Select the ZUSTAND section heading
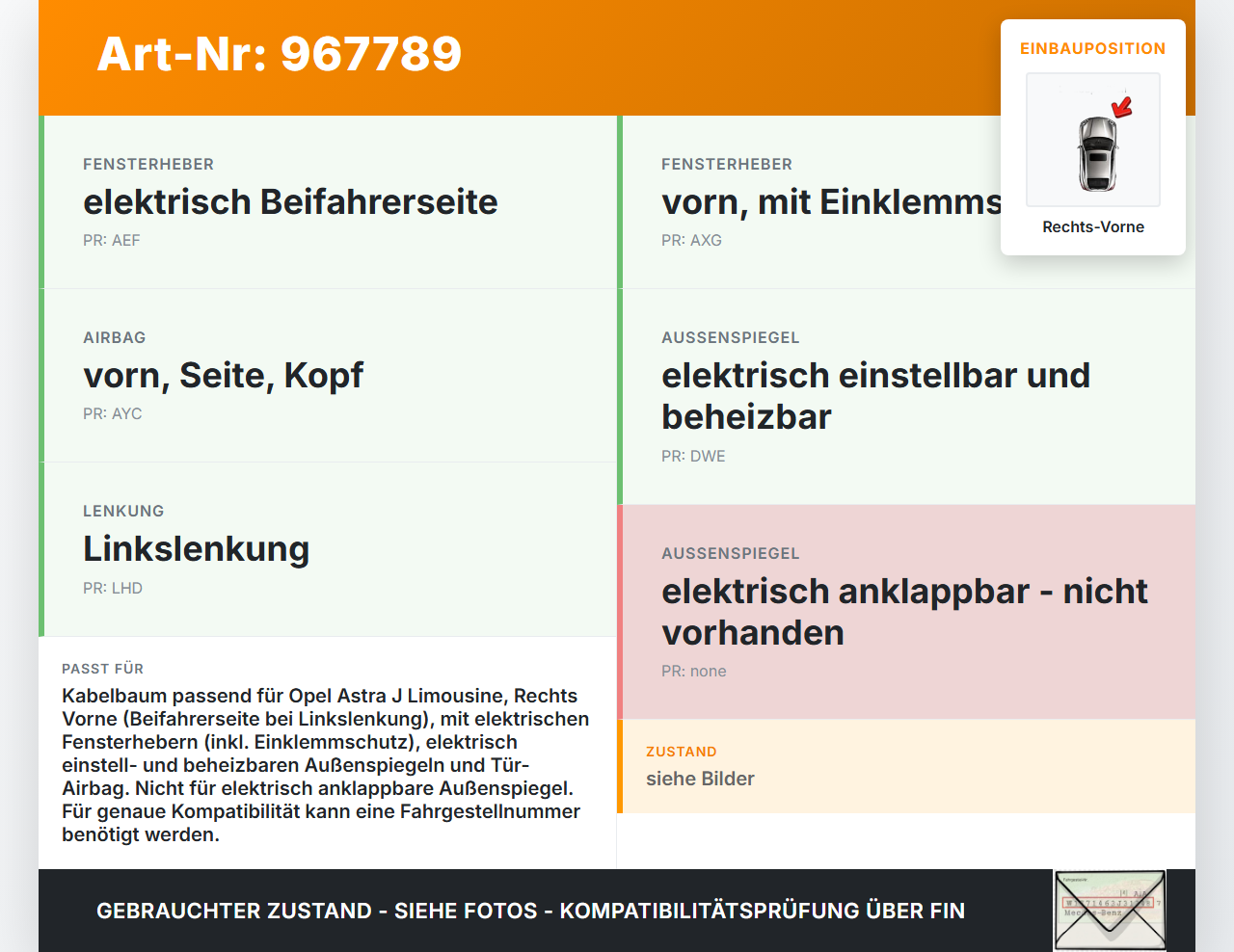Screen dimensions: 1234x952 point(682,752)
